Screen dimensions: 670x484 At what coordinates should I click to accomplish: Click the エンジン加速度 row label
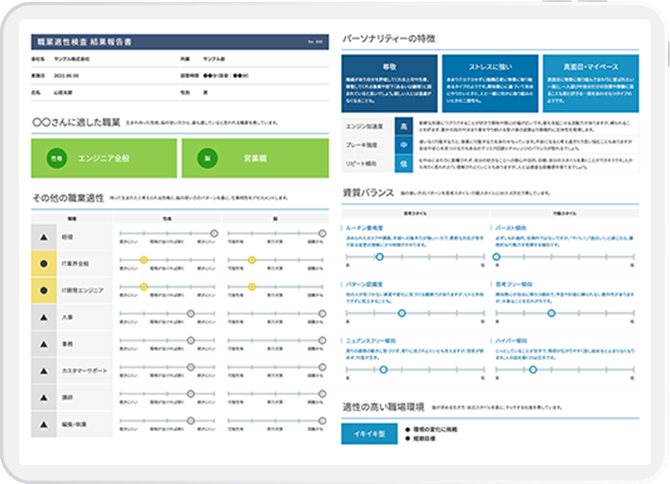[364, 126]
